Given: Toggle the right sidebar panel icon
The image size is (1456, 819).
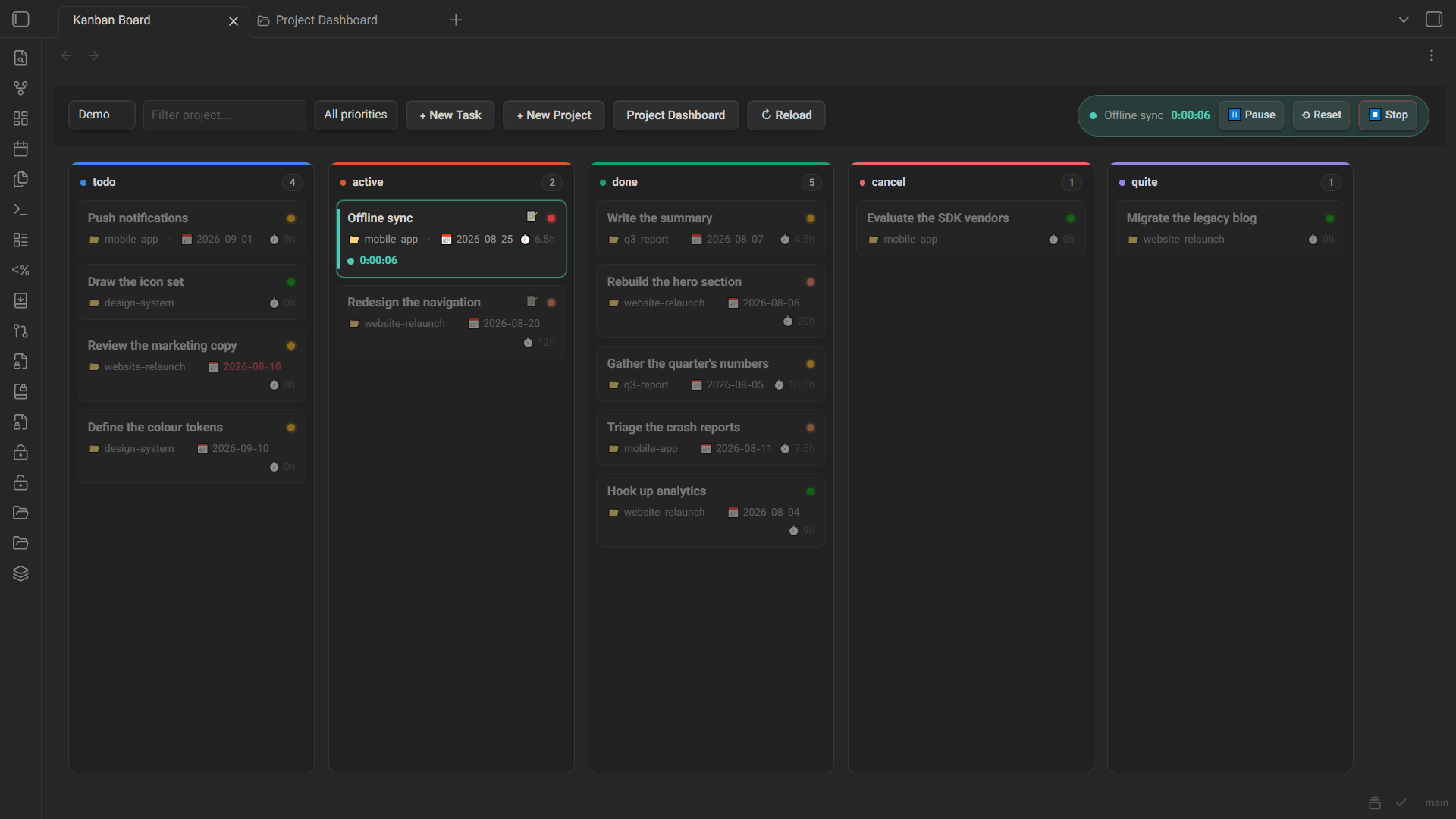Looking at the screenshot, I should (x=1434, y=20).
